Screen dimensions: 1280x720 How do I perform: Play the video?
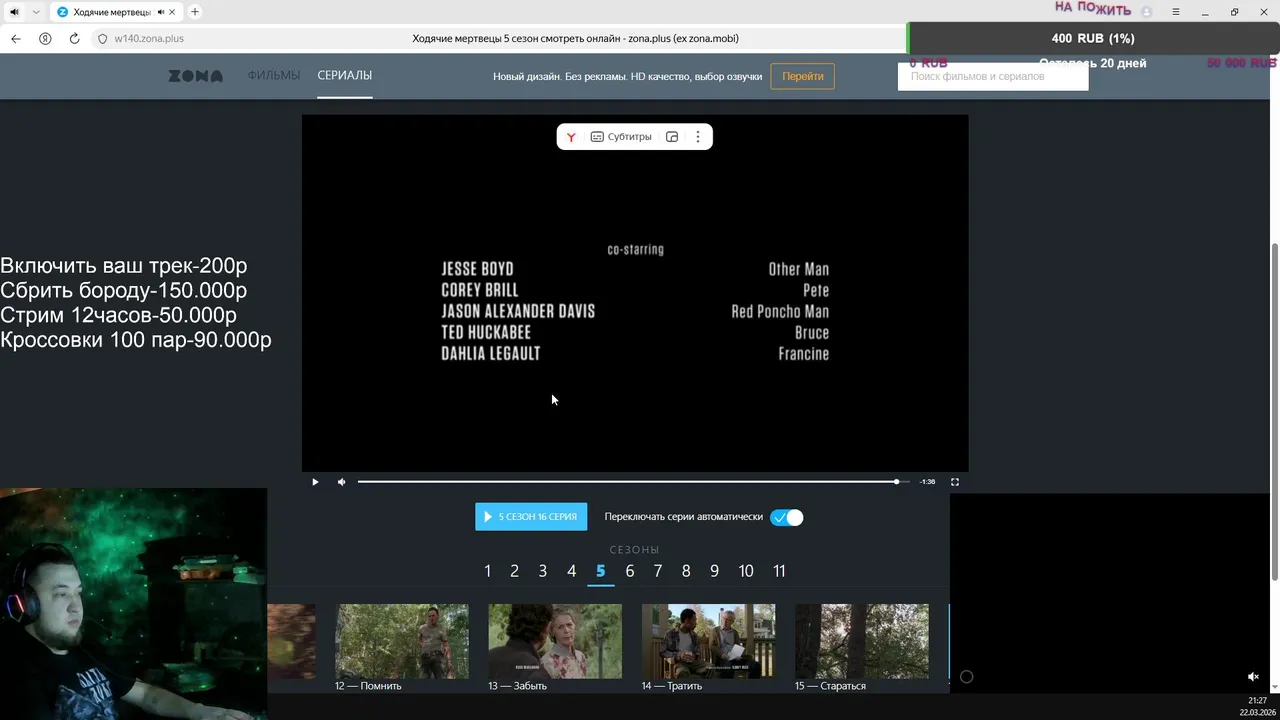tap(315, 482)
